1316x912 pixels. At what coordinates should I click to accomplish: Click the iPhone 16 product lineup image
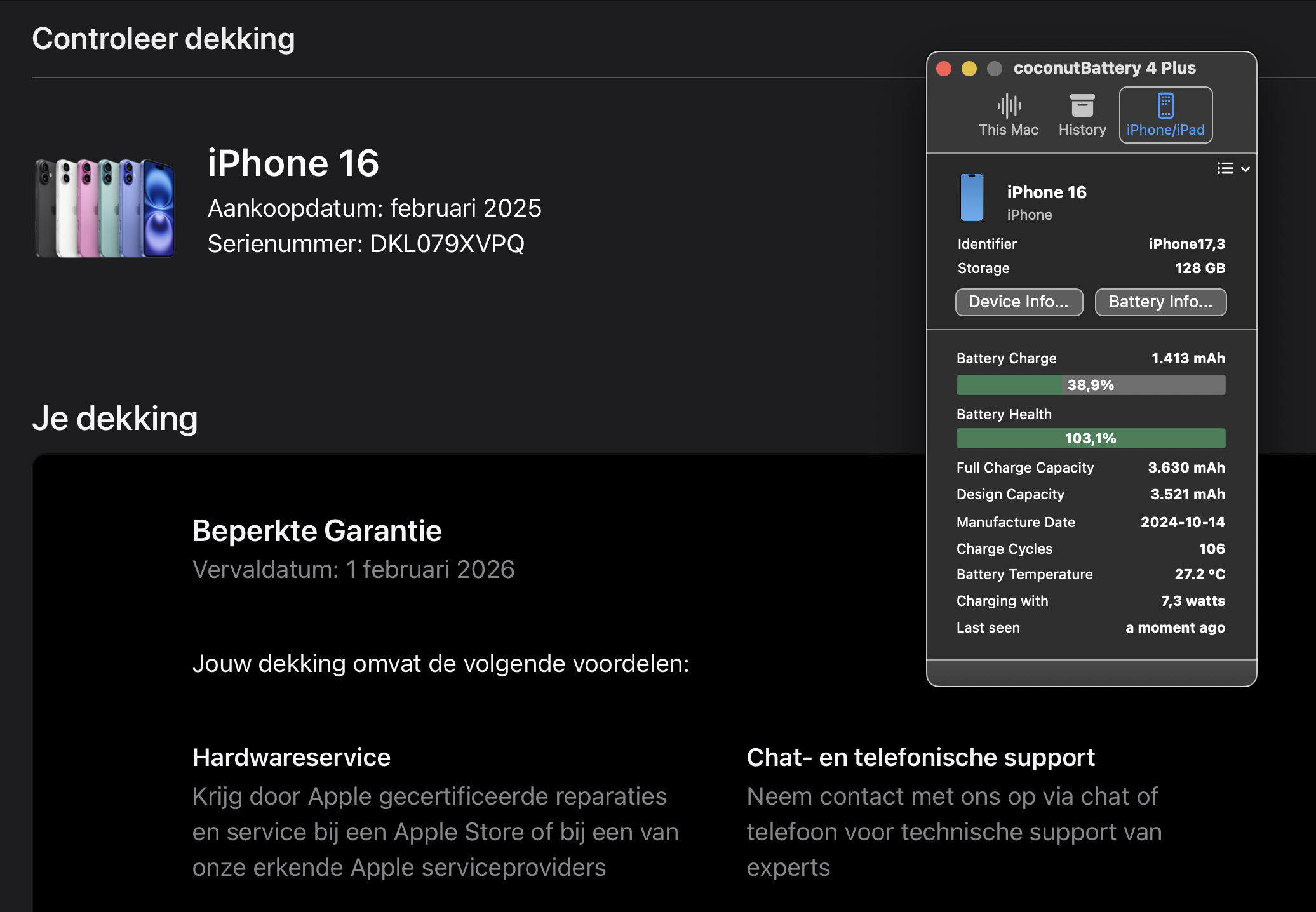click(105, 208)
